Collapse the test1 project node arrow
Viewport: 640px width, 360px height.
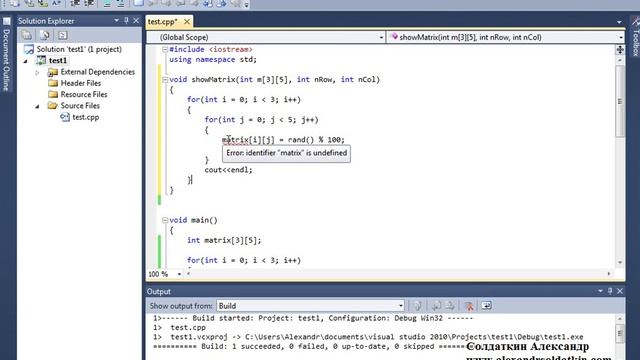[x=26, y=61]
